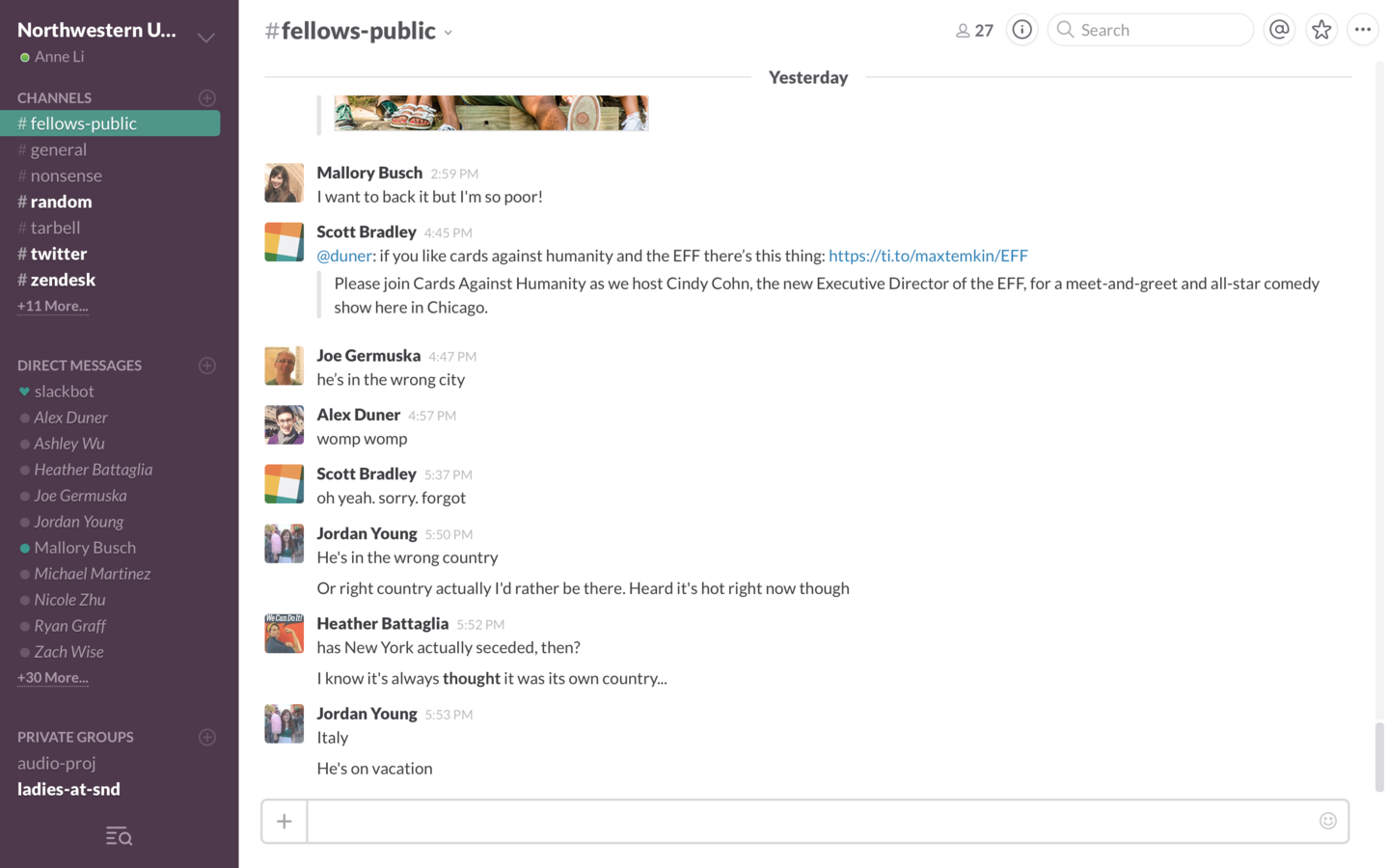This screenshot has height=868, width=1389.
Task: Add a new channel plus icon
Action: [x=206, y=97]
